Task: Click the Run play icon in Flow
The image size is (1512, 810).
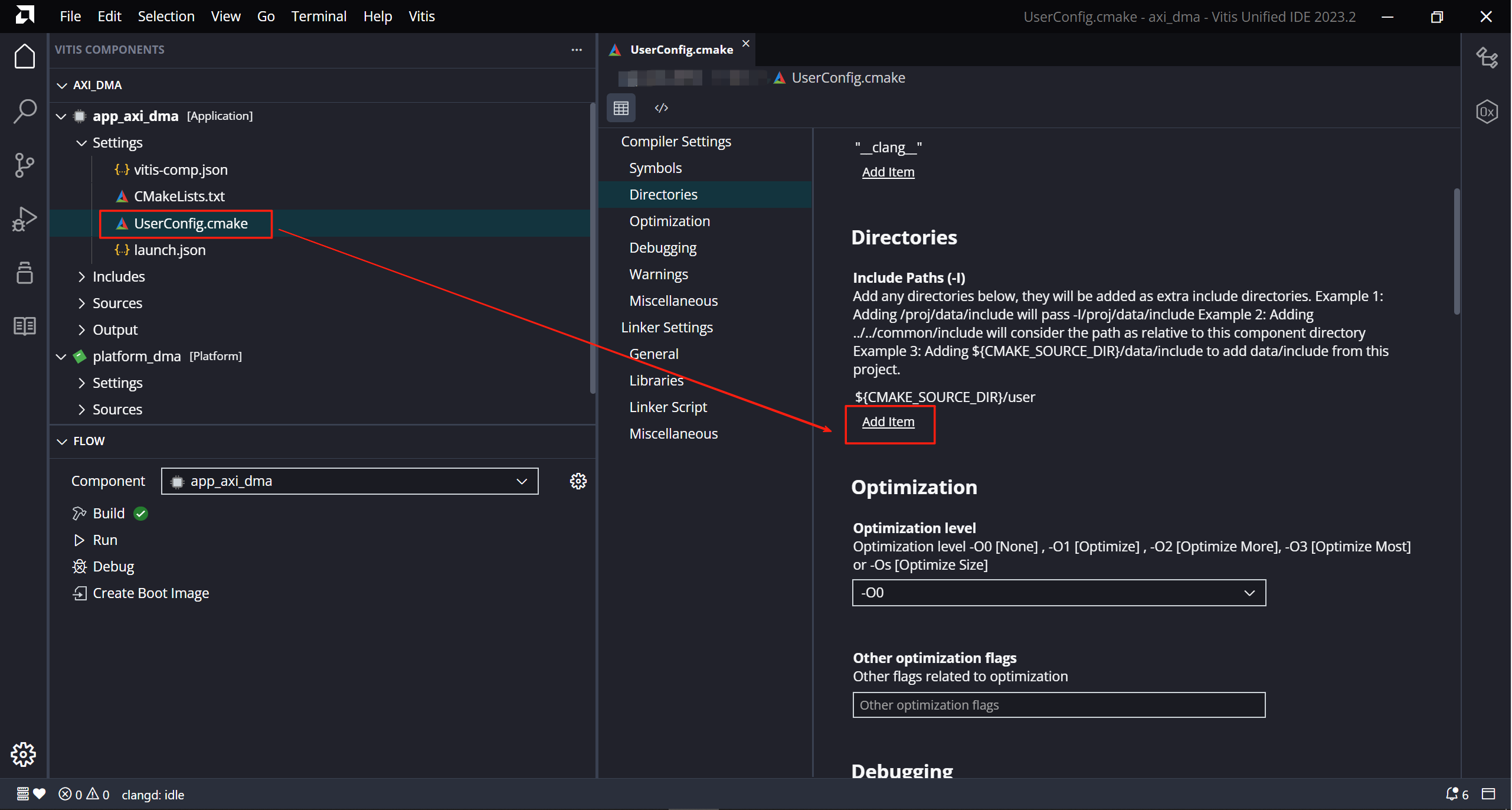Action: [79, 540]
